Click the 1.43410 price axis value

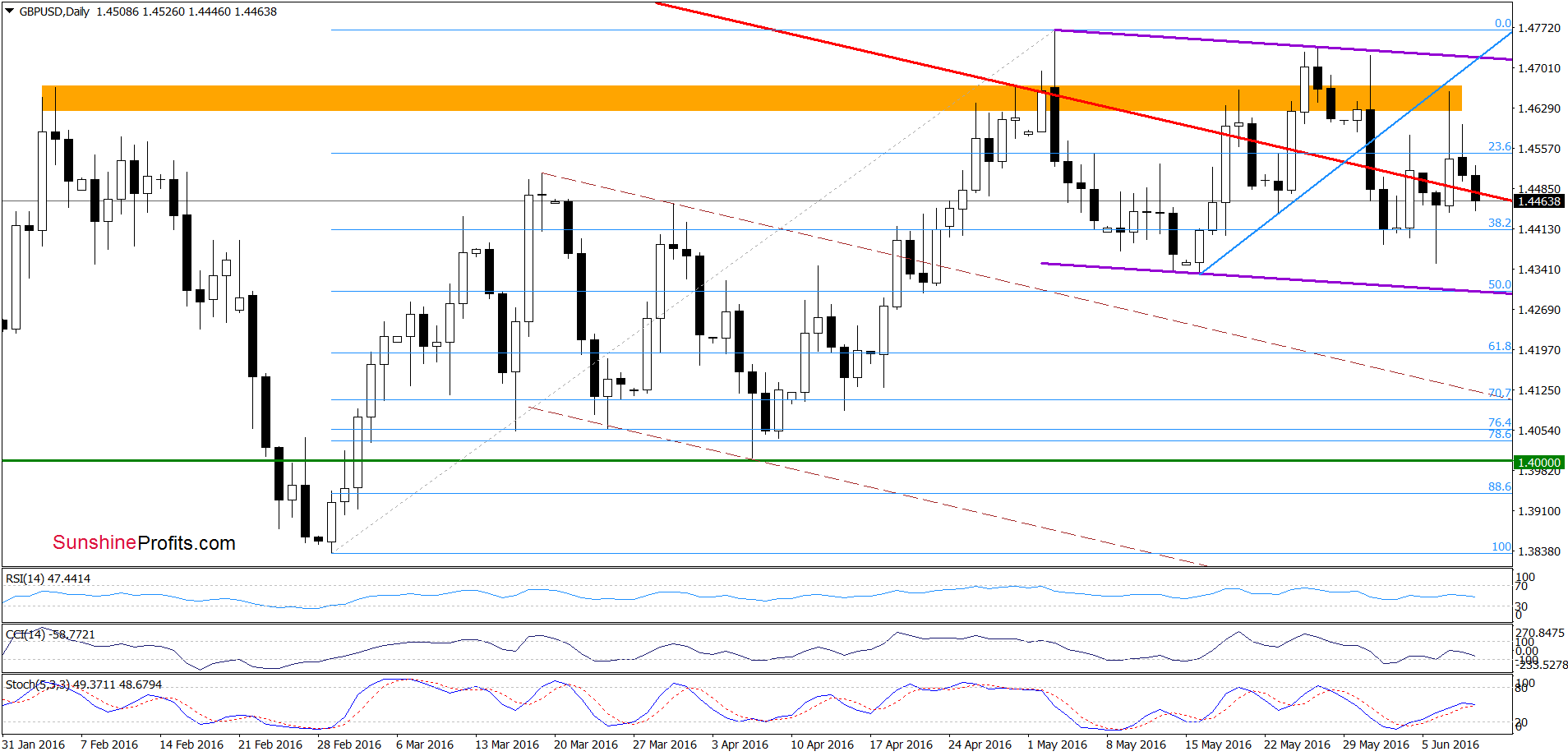pos(1538,270)
